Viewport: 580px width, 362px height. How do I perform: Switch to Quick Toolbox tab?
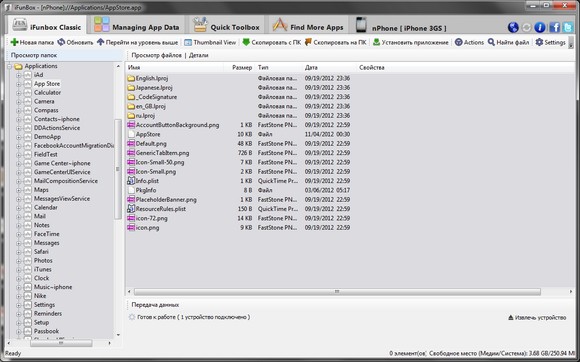[x=227, y=26]
